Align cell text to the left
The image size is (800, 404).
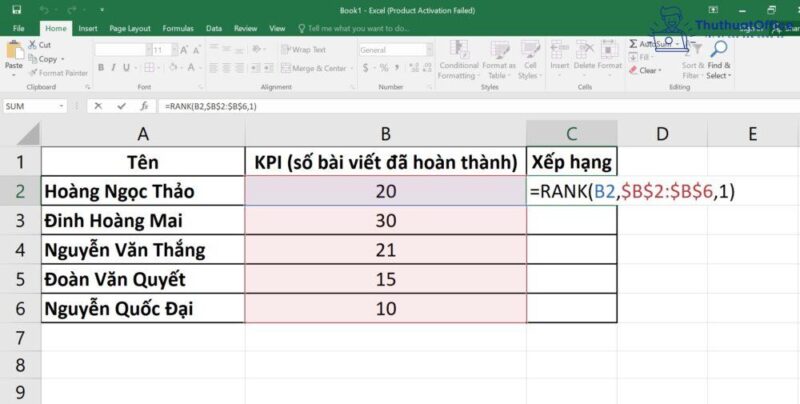(214, 68)
